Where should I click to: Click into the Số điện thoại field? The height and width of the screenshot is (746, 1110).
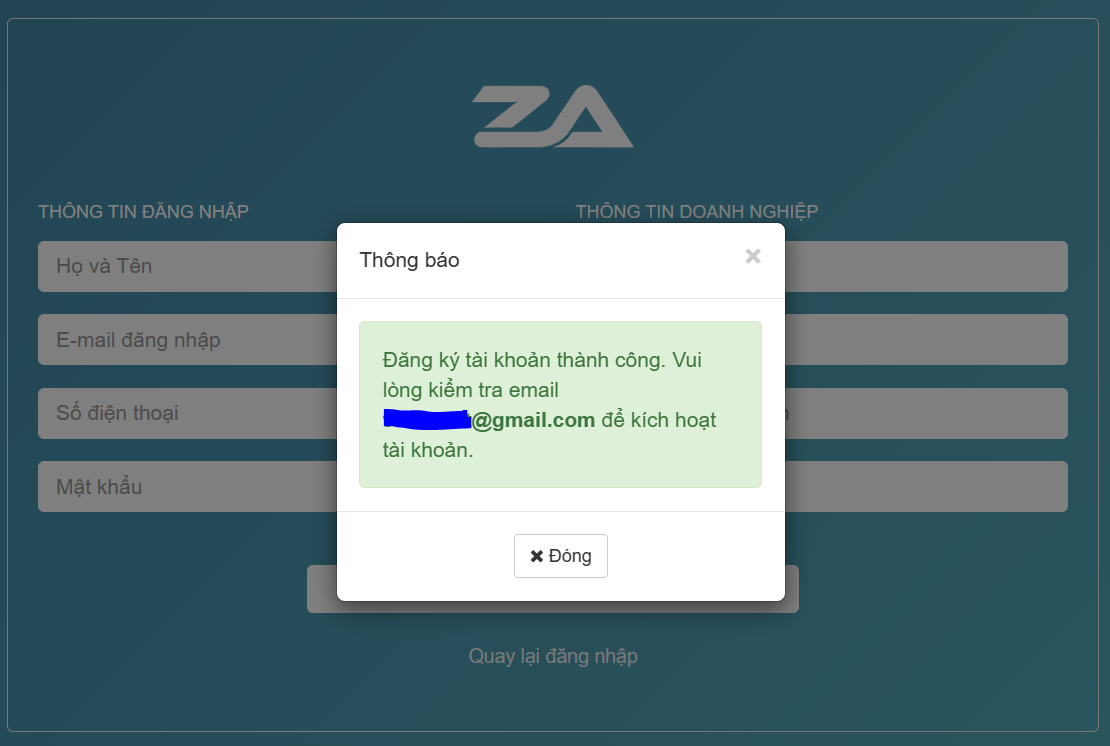186,413
